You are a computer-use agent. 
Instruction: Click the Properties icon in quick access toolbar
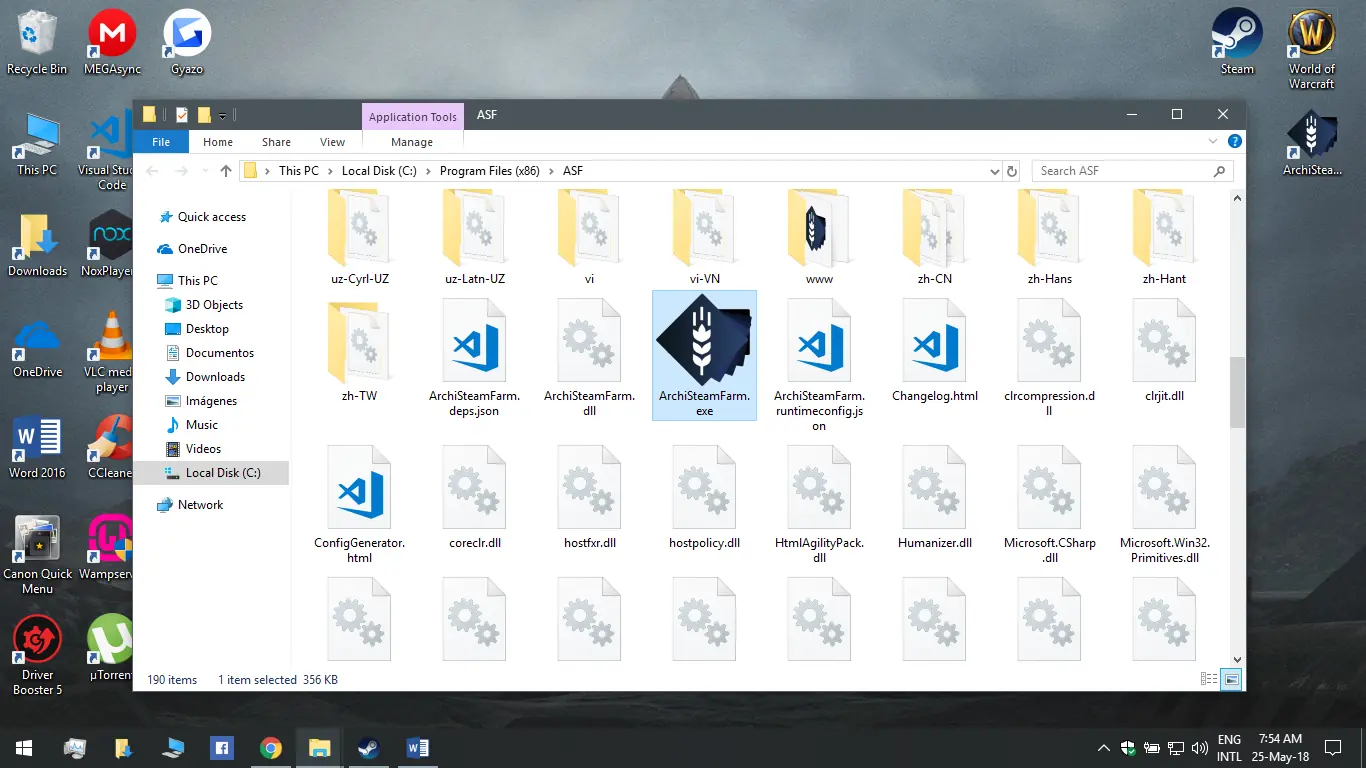coord(182,115)
